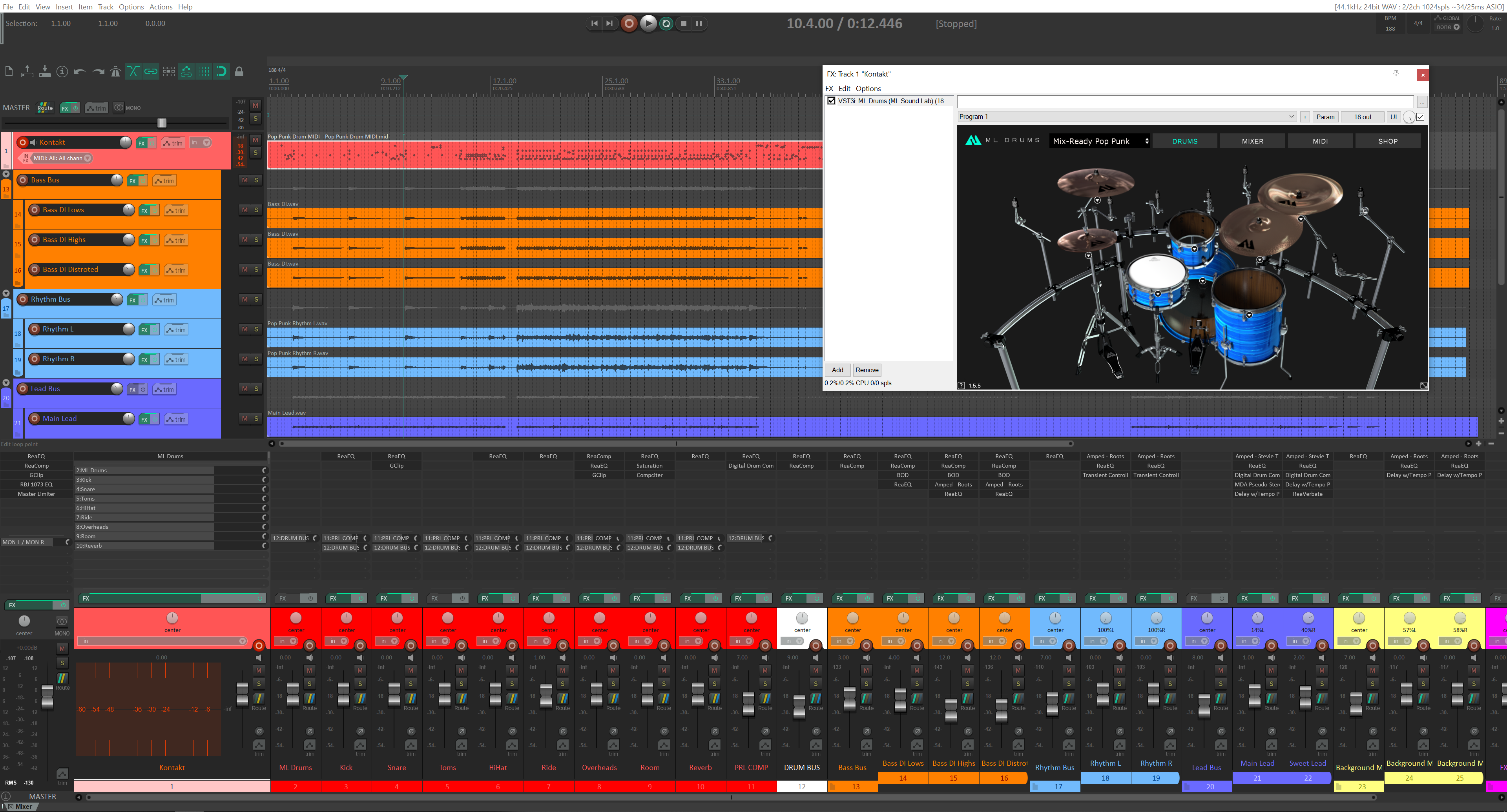Open the Insert menu

click(64, 7)
